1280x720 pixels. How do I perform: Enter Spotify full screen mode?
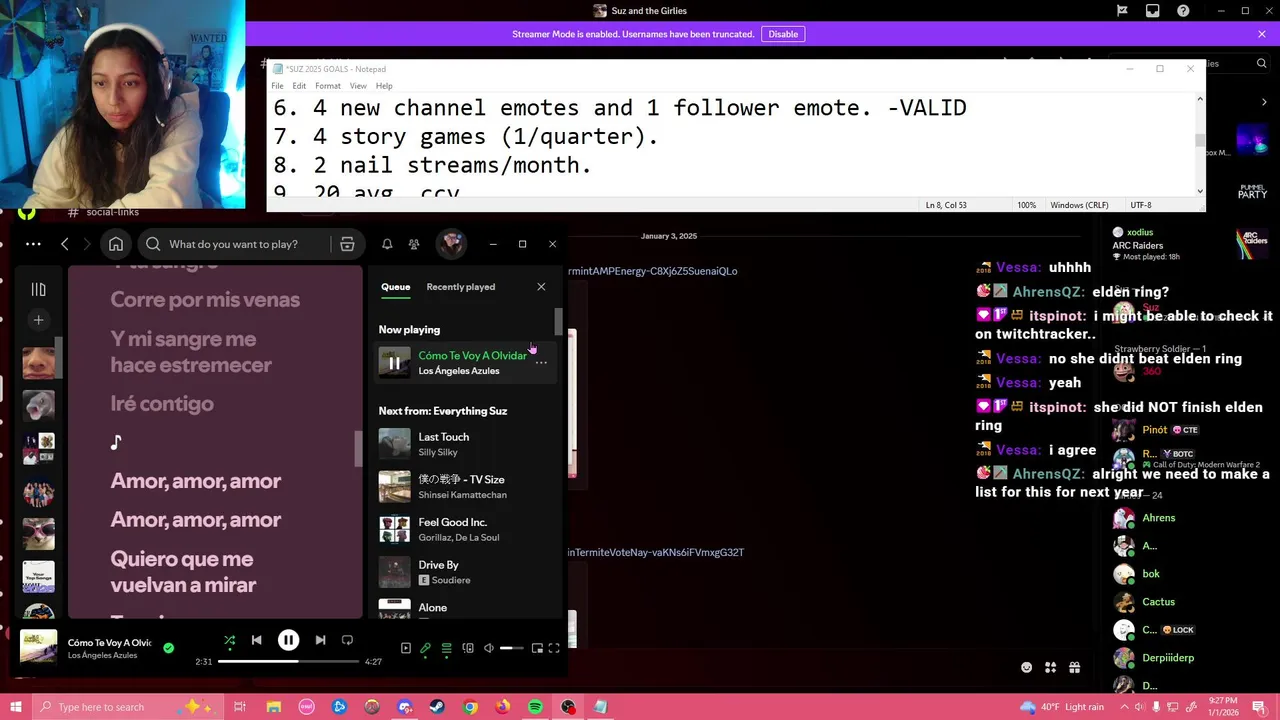(554, 648)
